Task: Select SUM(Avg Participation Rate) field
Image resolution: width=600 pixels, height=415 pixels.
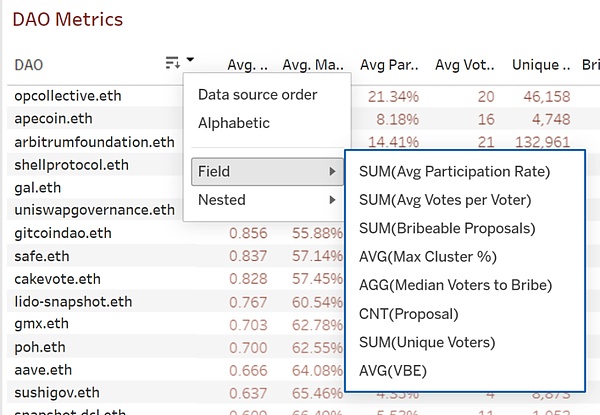Action: point(454,172)
